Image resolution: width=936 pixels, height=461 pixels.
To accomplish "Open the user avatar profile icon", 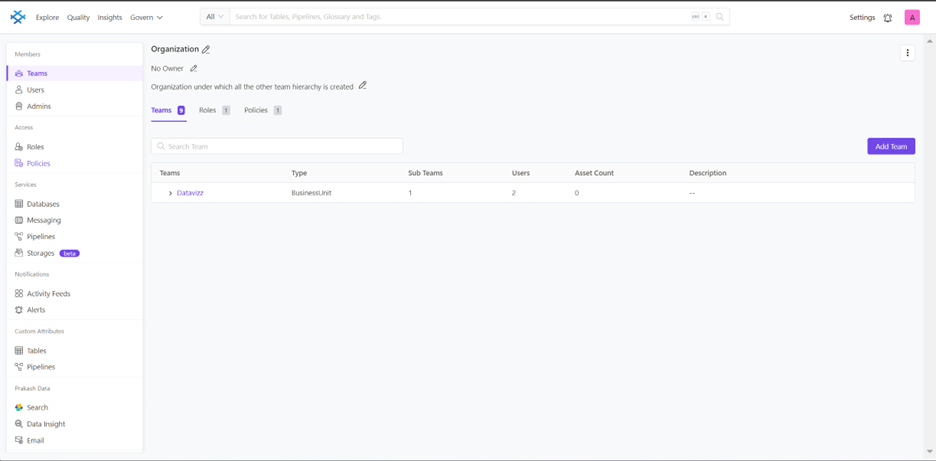I will (912, 17).
